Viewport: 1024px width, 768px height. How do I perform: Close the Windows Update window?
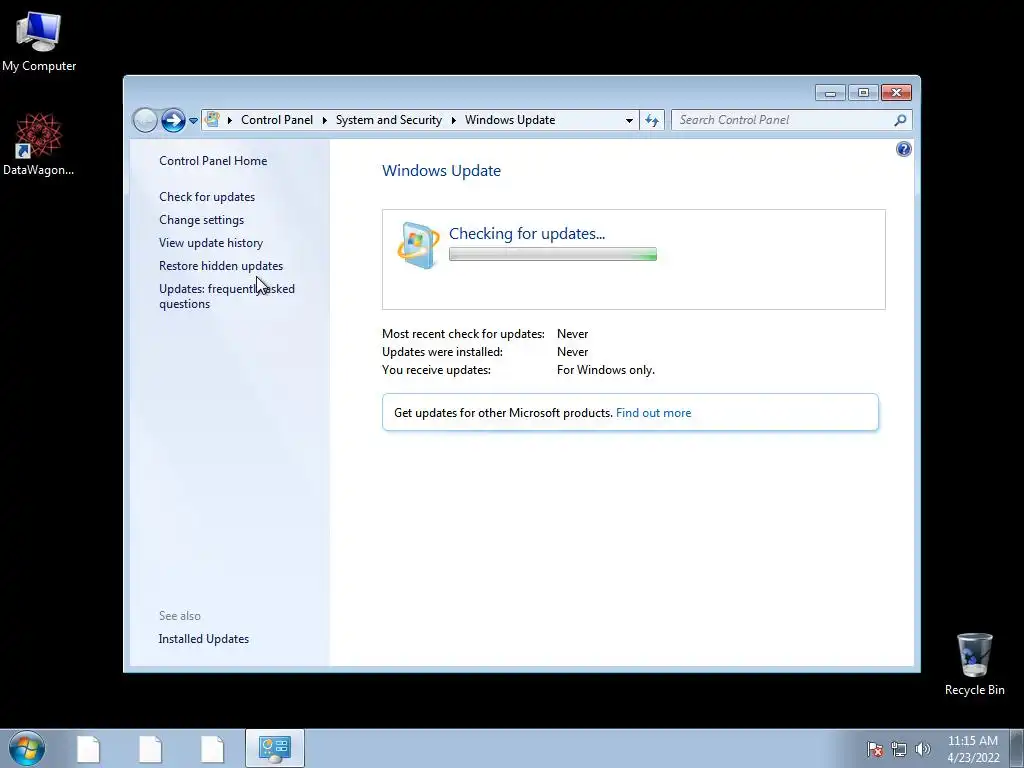tap(896, 93)
